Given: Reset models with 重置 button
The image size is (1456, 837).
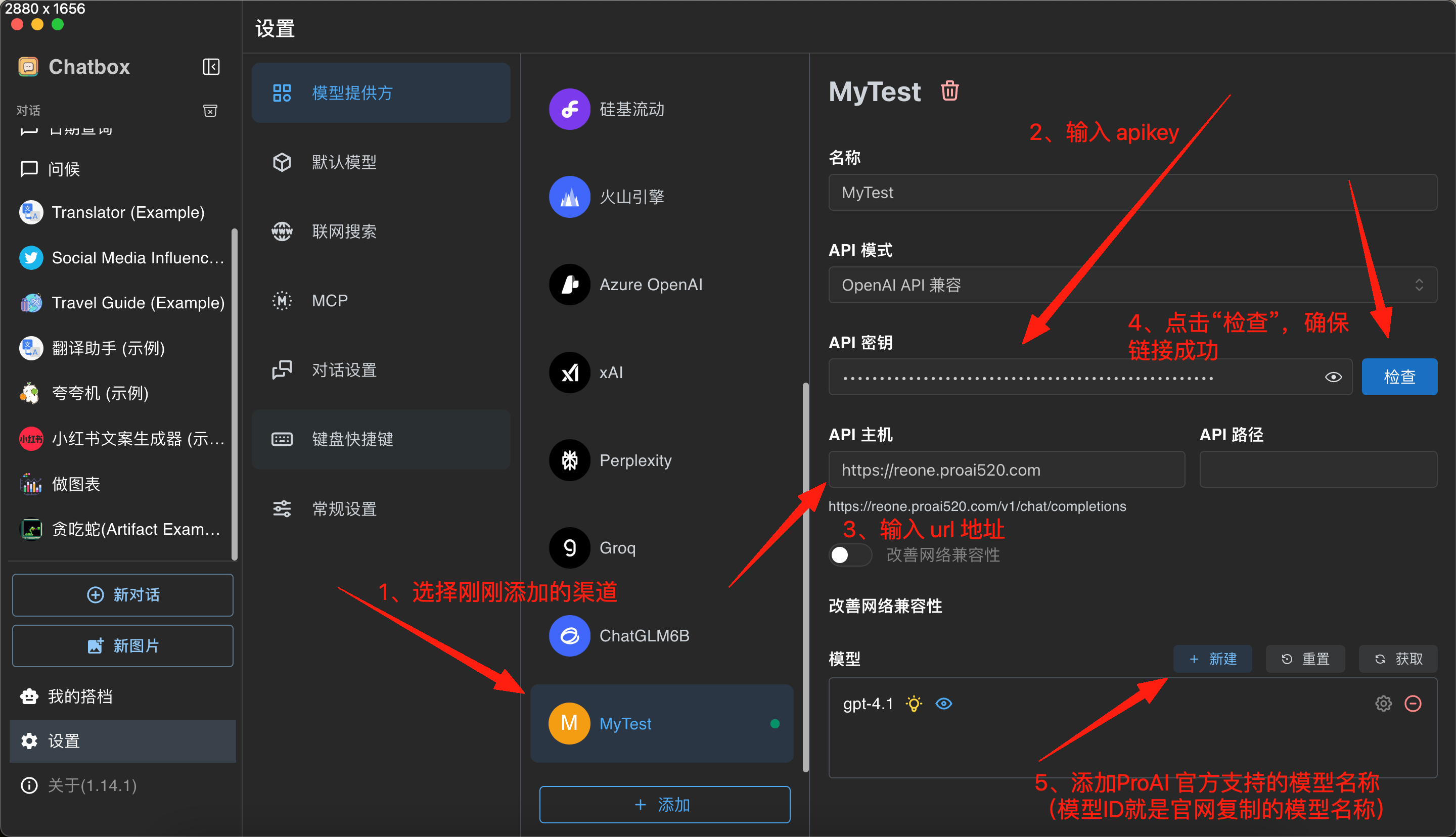Looking at the screenshot, I should point(1305,659).
